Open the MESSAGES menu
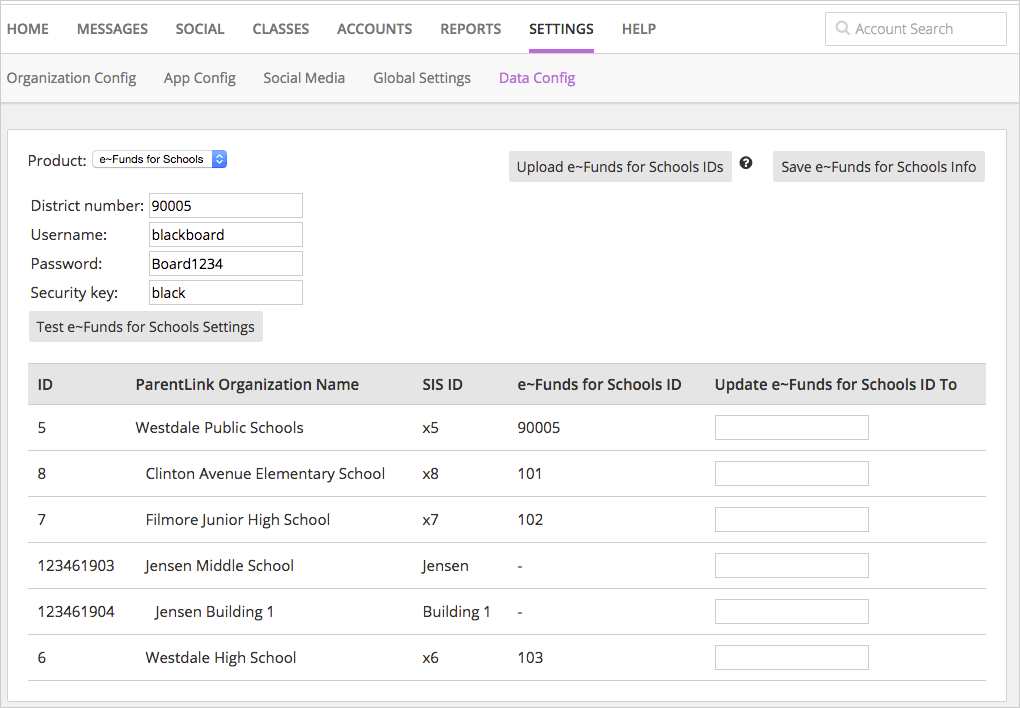Screen dimensions: 1020x708 coord(113,29)
